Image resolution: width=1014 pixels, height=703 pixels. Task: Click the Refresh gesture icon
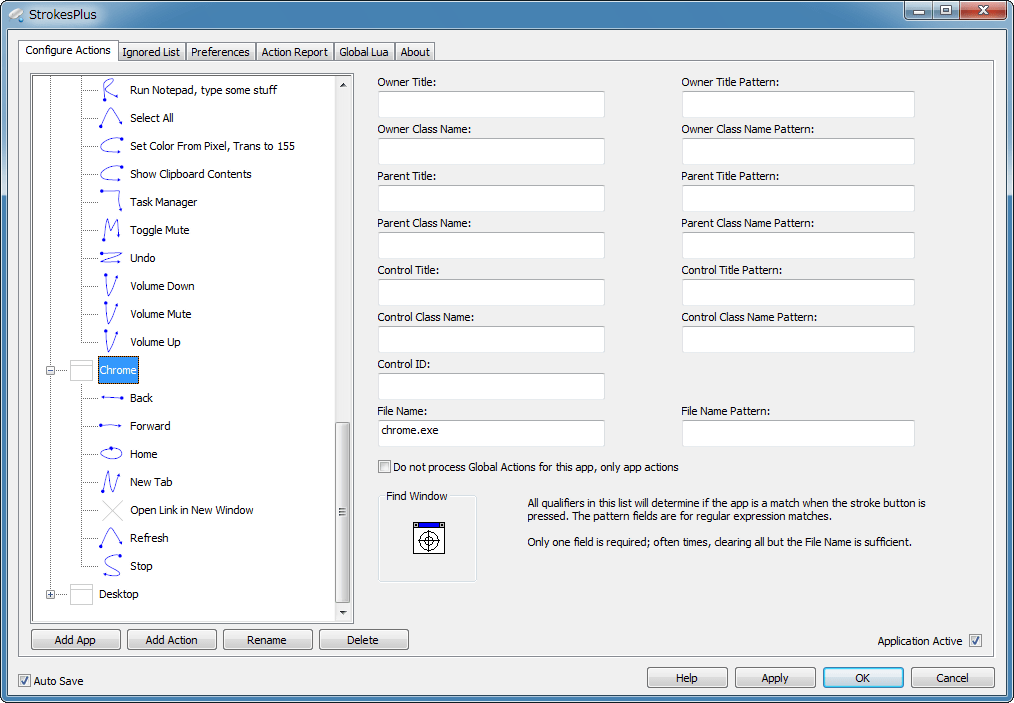111,538
